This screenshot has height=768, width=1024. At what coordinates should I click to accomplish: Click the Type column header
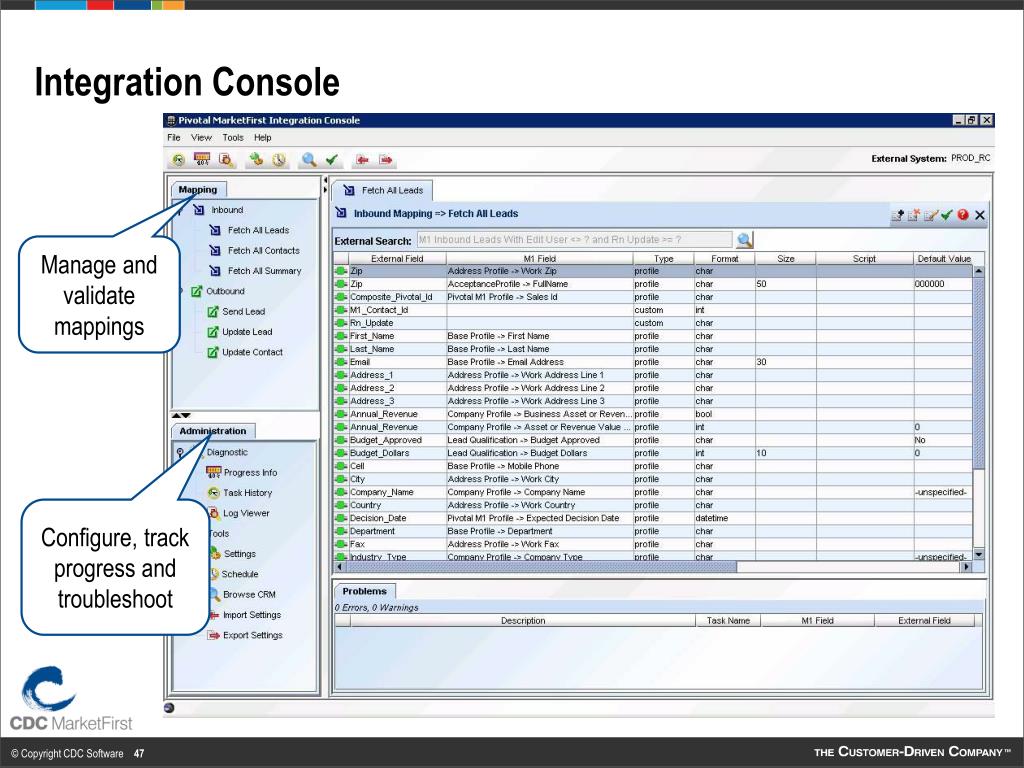pyautogui.click(x=664, y=259)
